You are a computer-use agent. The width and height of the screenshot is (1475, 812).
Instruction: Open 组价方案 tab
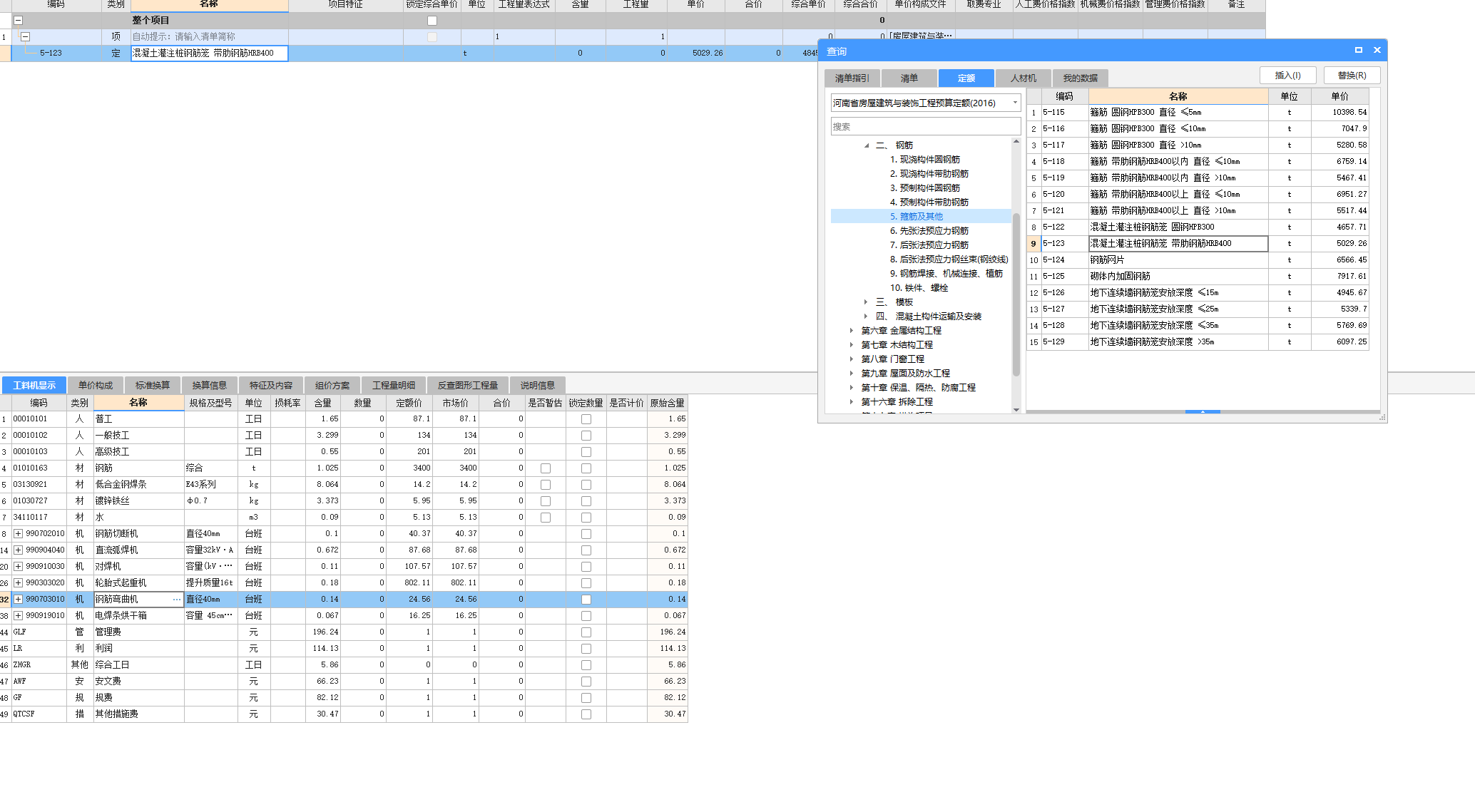(x=332, y=386)
